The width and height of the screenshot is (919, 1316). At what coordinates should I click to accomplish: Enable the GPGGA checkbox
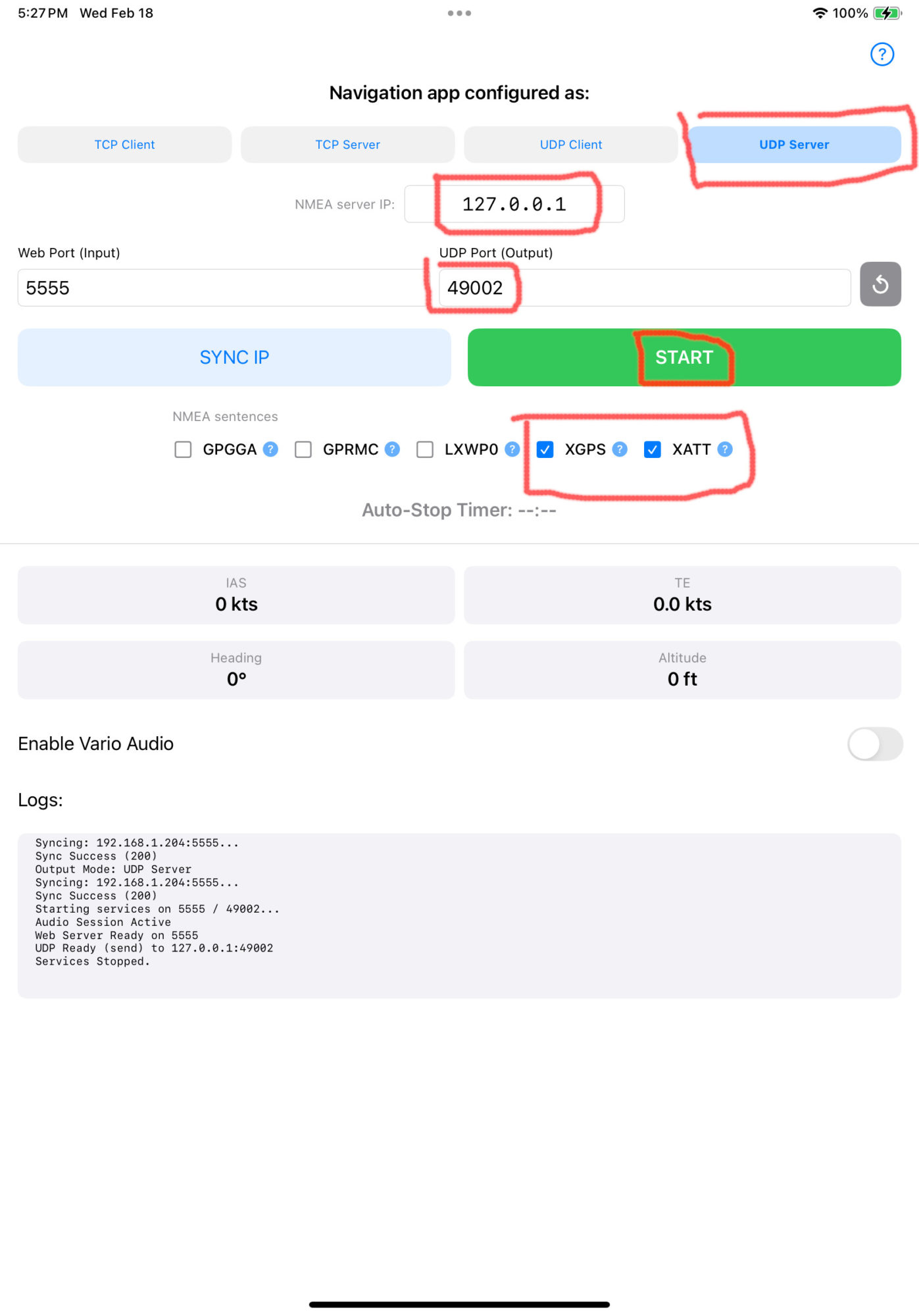click(183, 449)
